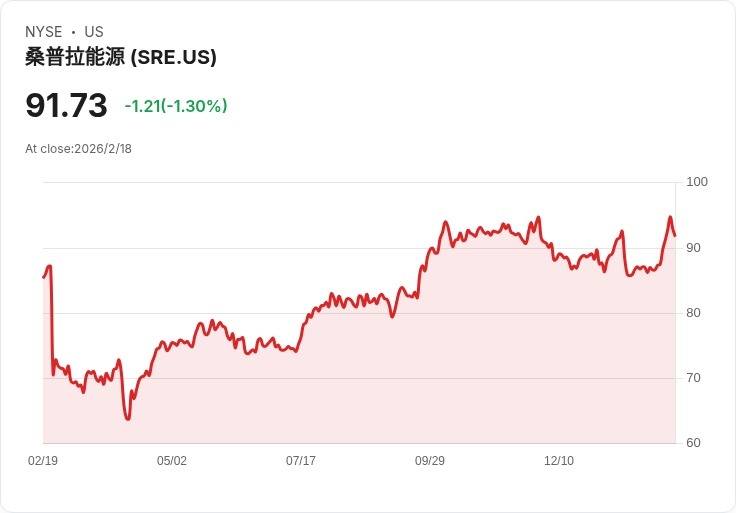The height and width of the screenshot is (513, 736).
Task: Click the first data point at chart's left start
Action: (x=43, y=278)
